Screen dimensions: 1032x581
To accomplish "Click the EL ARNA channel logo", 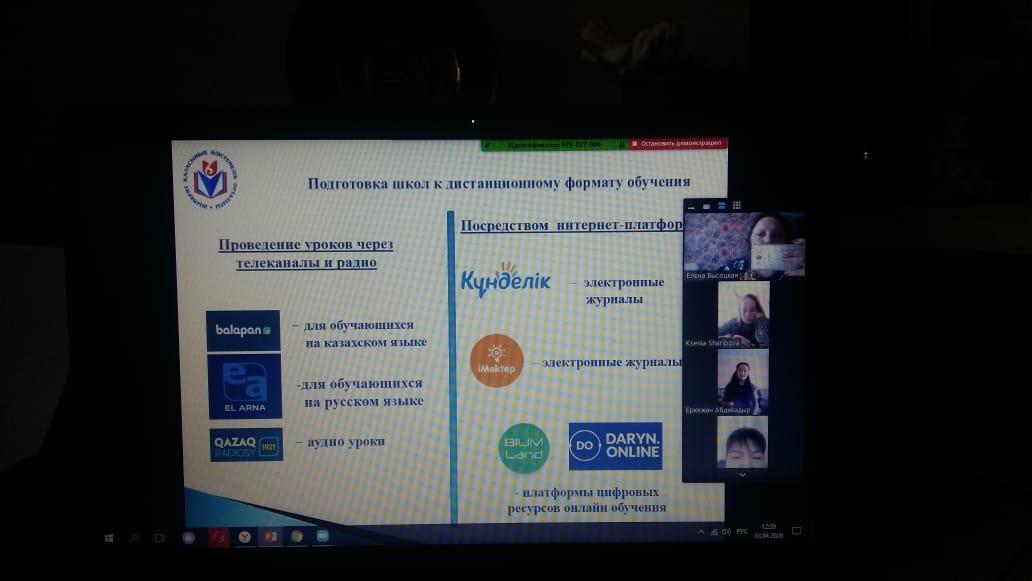I will (245, 387).
